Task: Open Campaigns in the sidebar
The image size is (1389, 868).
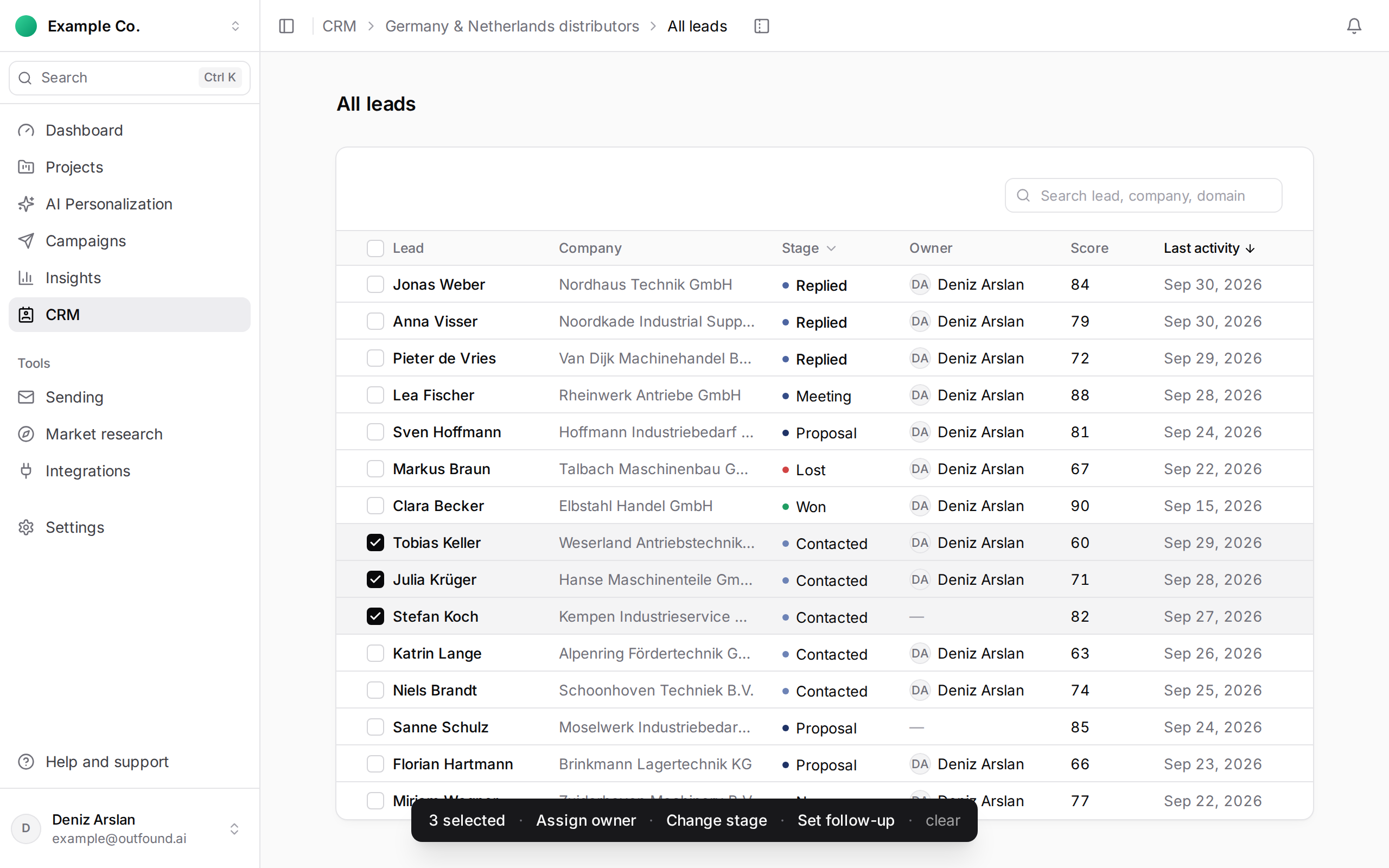Action: click(130, 240)
